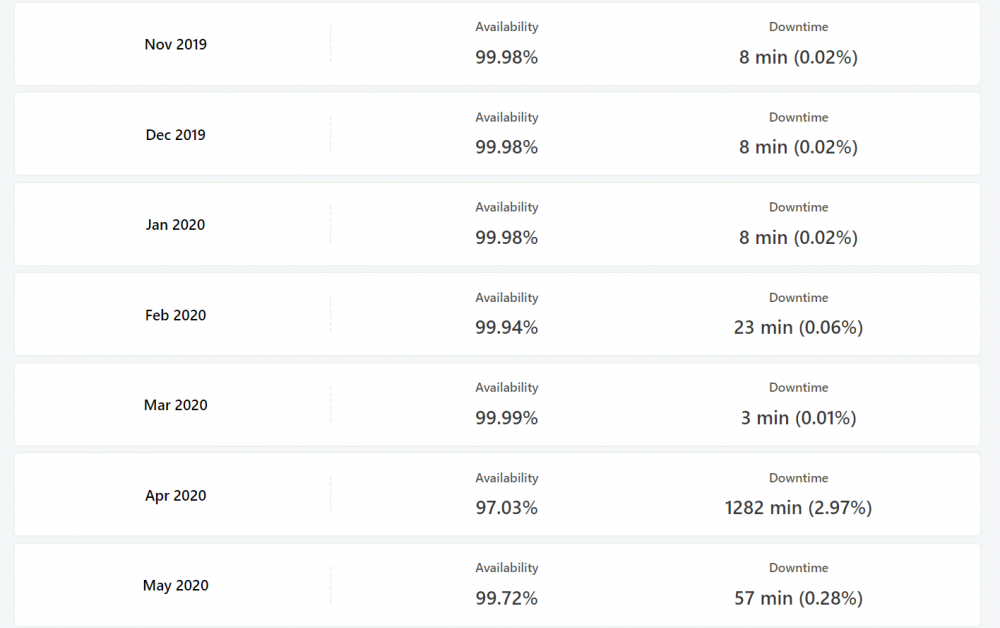Select the Dec 2019 month label
1000x628 pixels.
pyautogui.click(x=176, y=135)
